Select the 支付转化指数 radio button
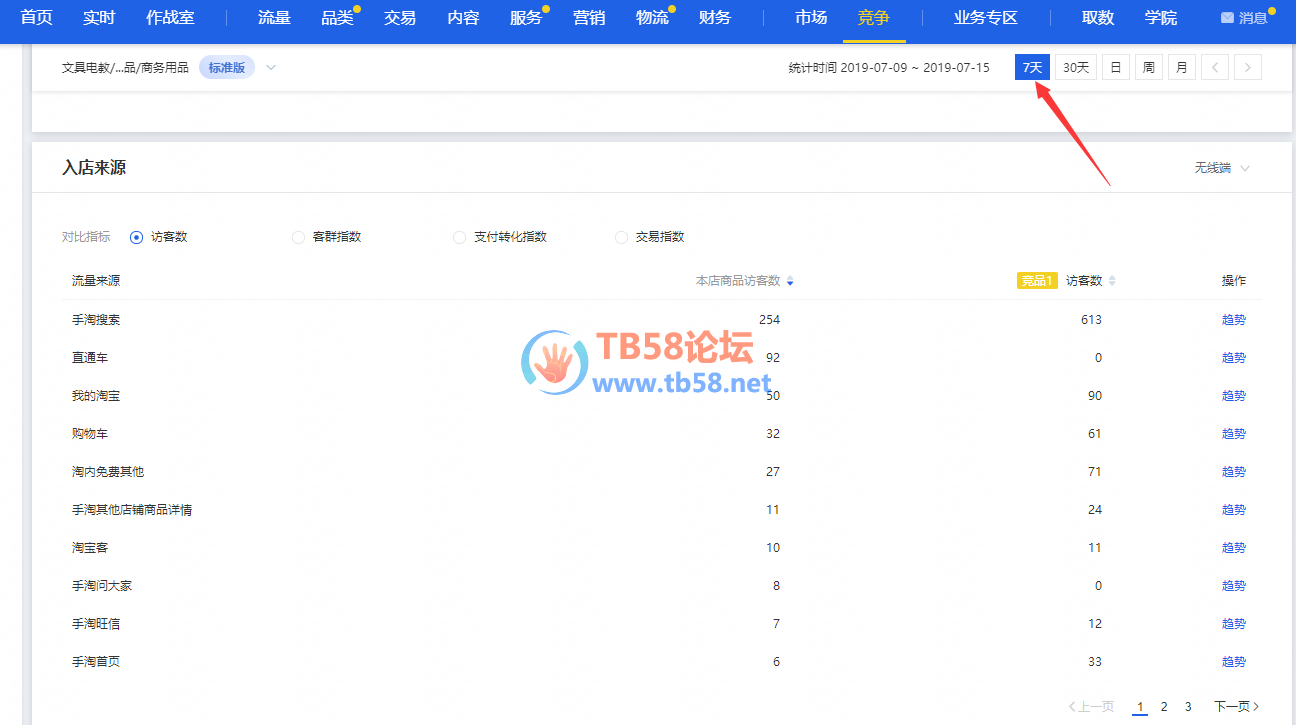The height and width of the screenshot is (725, 1296). [x=460, y=237]
